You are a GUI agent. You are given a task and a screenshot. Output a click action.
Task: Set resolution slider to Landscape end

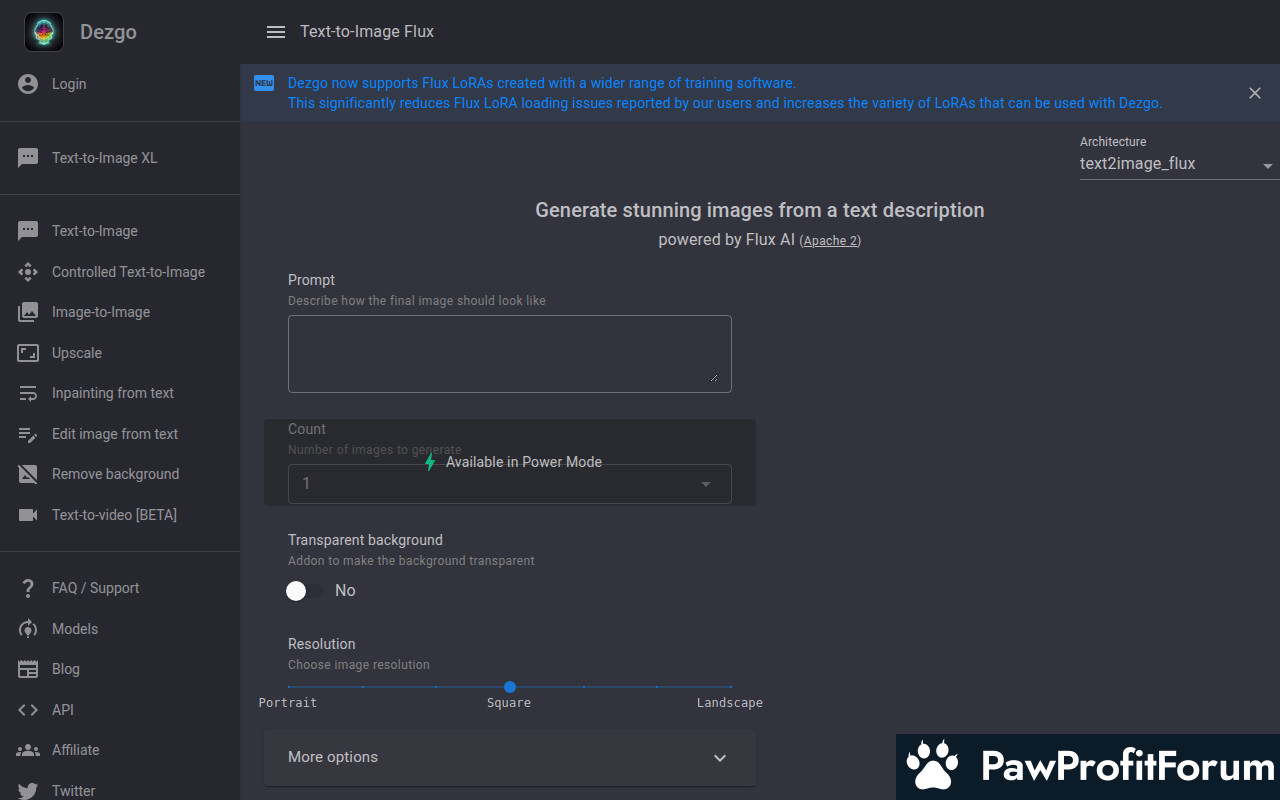(x=731, y=687)
